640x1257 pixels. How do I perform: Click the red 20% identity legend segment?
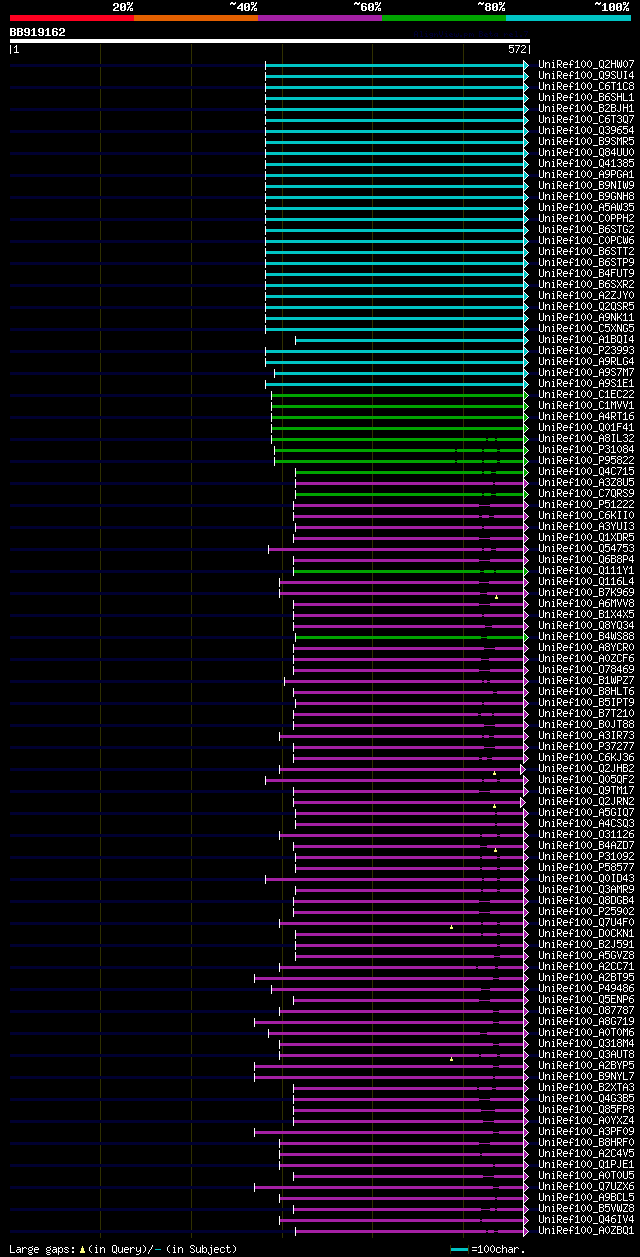click(72, 18)
